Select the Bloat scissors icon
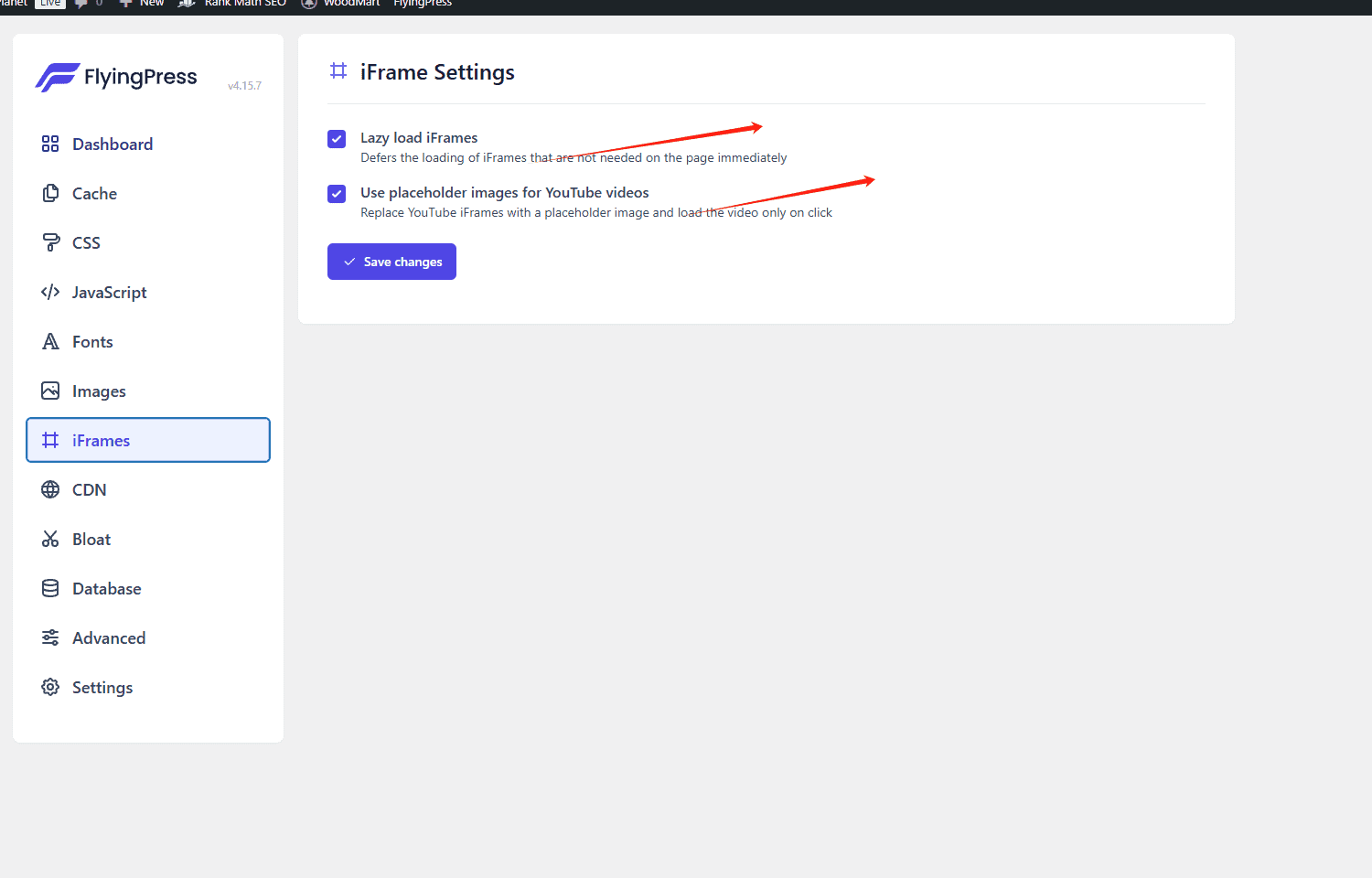1372x878 pixels. tap(50, 539)
